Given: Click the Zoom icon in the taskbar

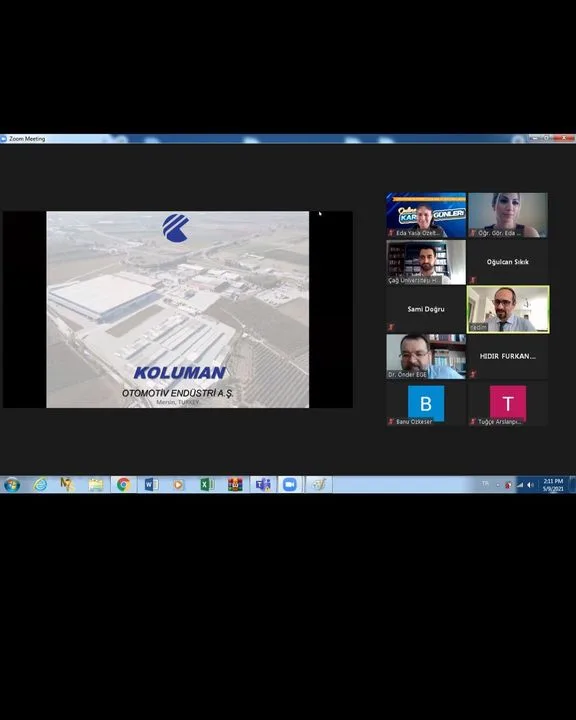Looking at the screenshot, I should (290, 484).
